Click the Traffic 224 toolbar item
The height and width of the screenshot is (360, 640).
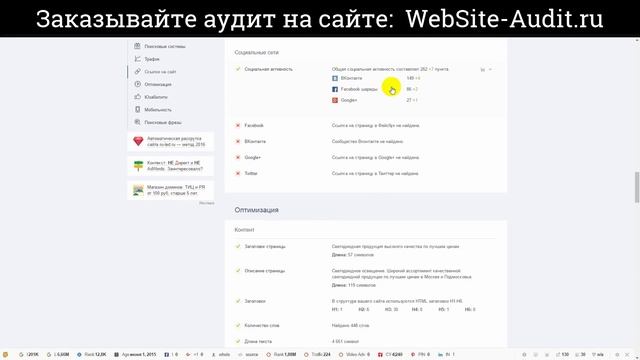pyautogui.click(x=318, y=355)
